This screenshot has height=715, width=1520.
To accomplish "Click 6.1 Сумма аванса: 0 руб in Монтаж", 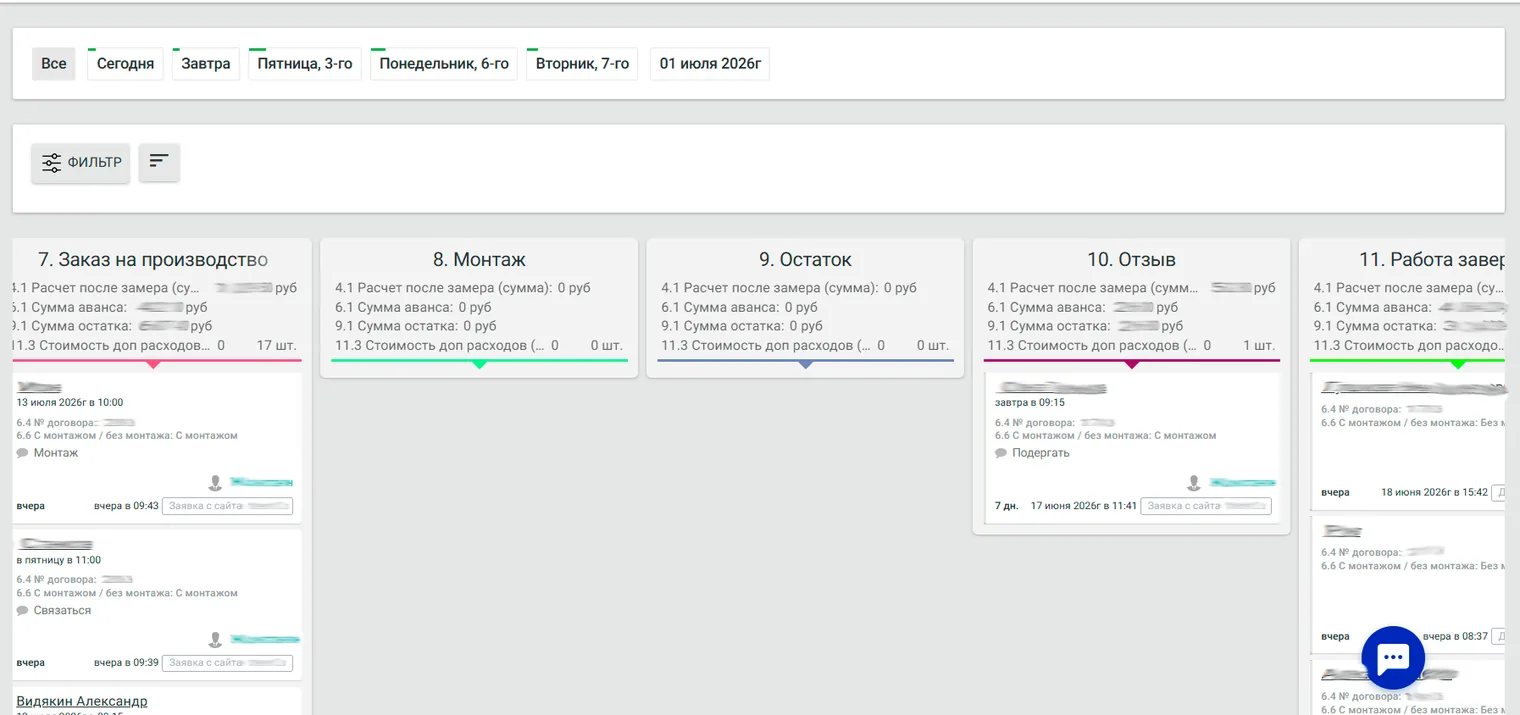I will tap(413, 307).
